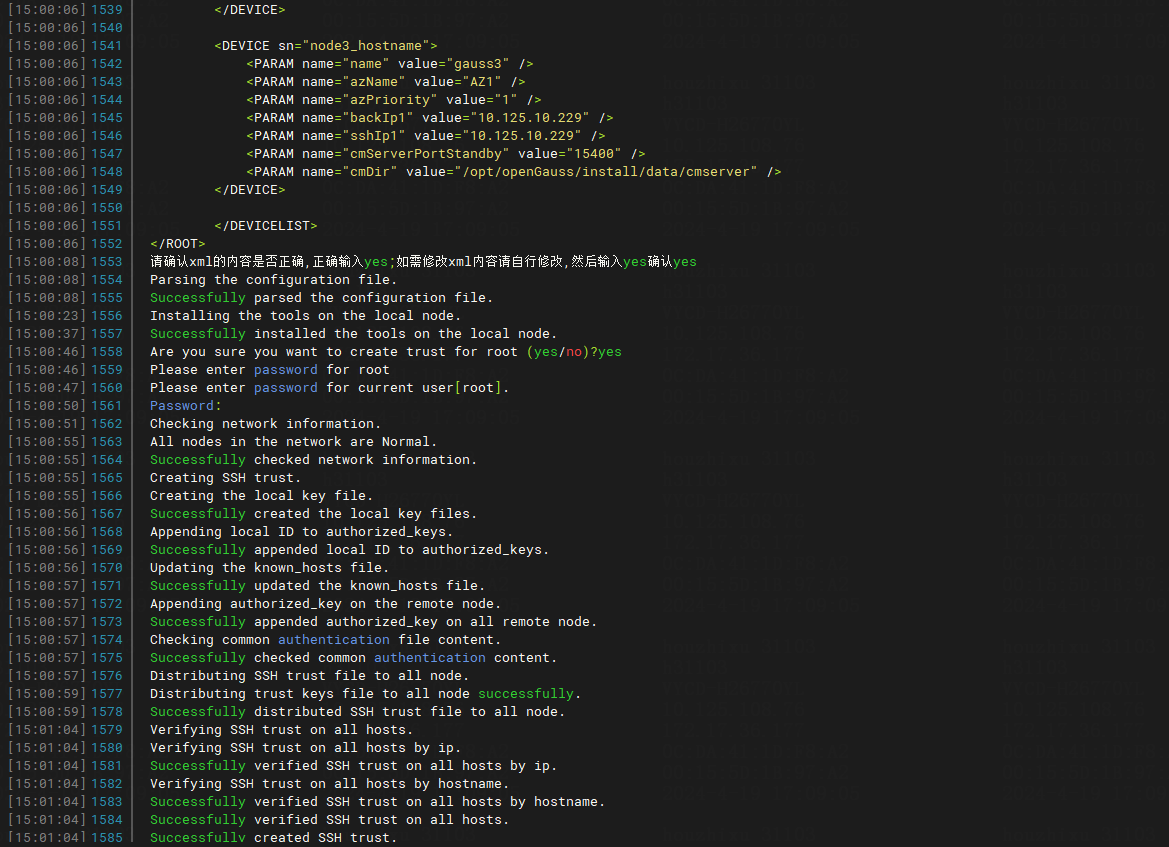
Task: Click the closing </DEVICELIST> tag
Action: pyautogui.click(x=265, y=225)
